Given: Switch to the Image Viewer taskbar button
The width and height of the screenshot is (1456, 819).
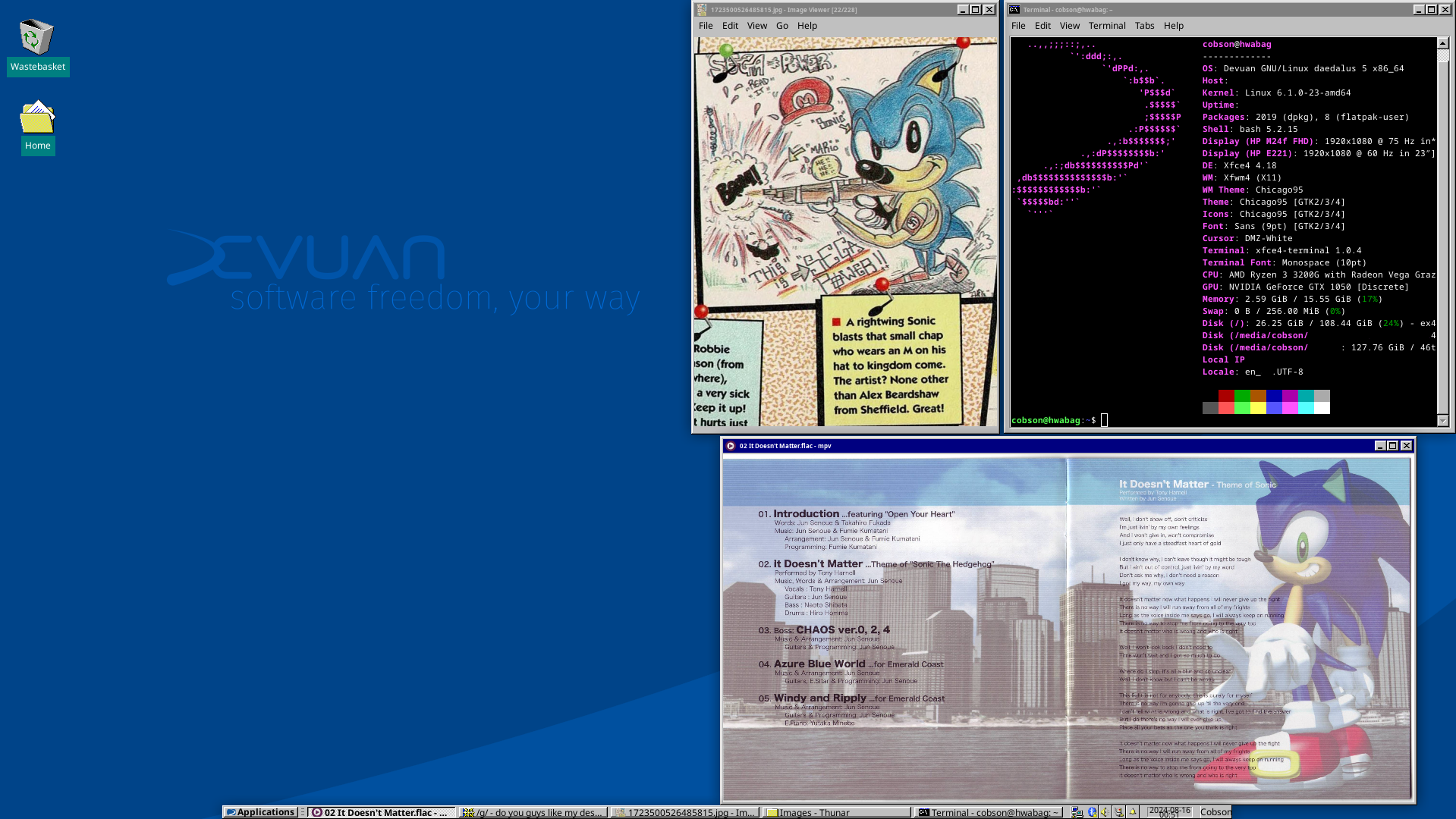Looking at the screenshot, I should click(x=685, y=812).
